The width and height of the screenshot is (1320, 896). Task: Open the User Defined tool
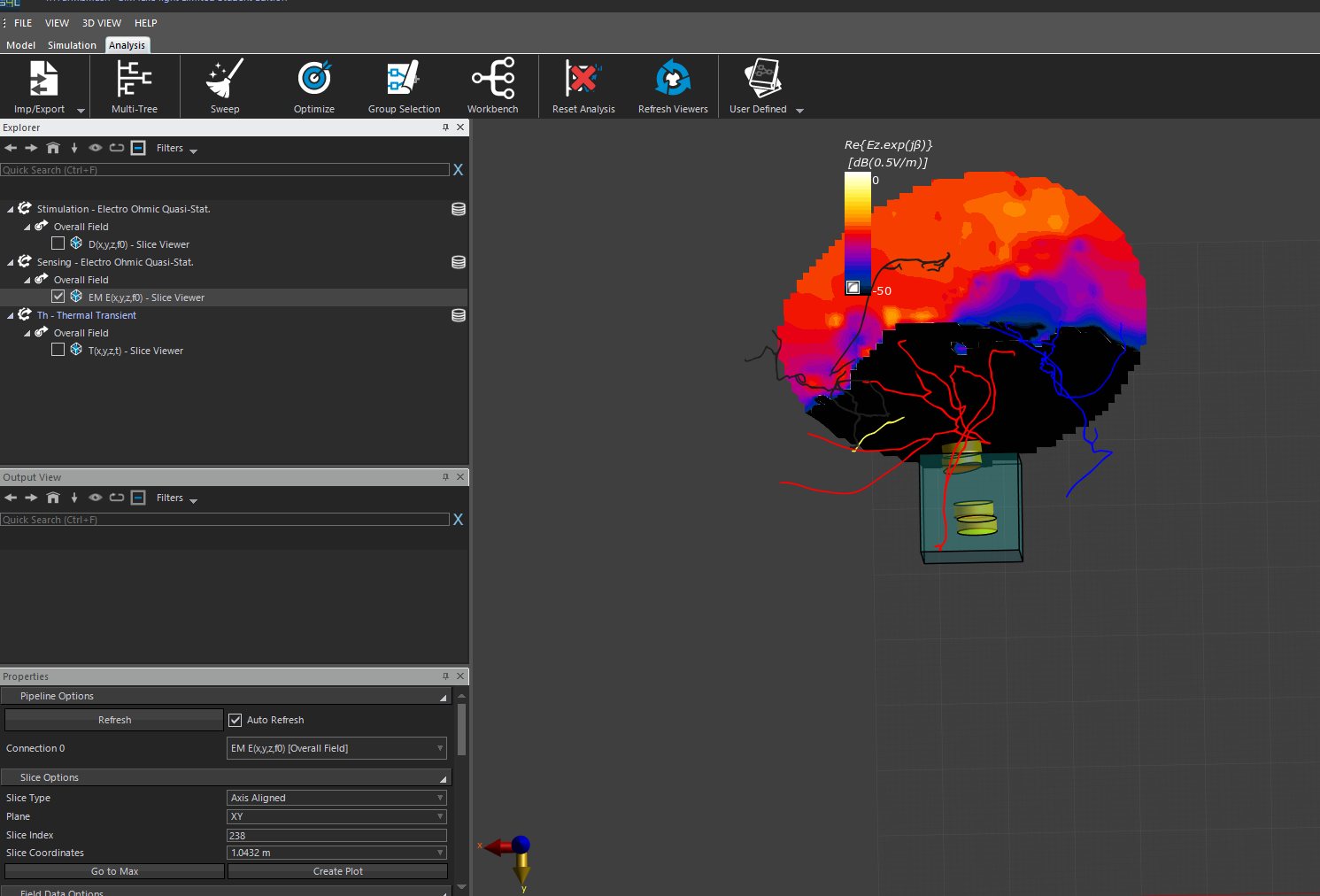pyautogui.click(x=760, y=87)
